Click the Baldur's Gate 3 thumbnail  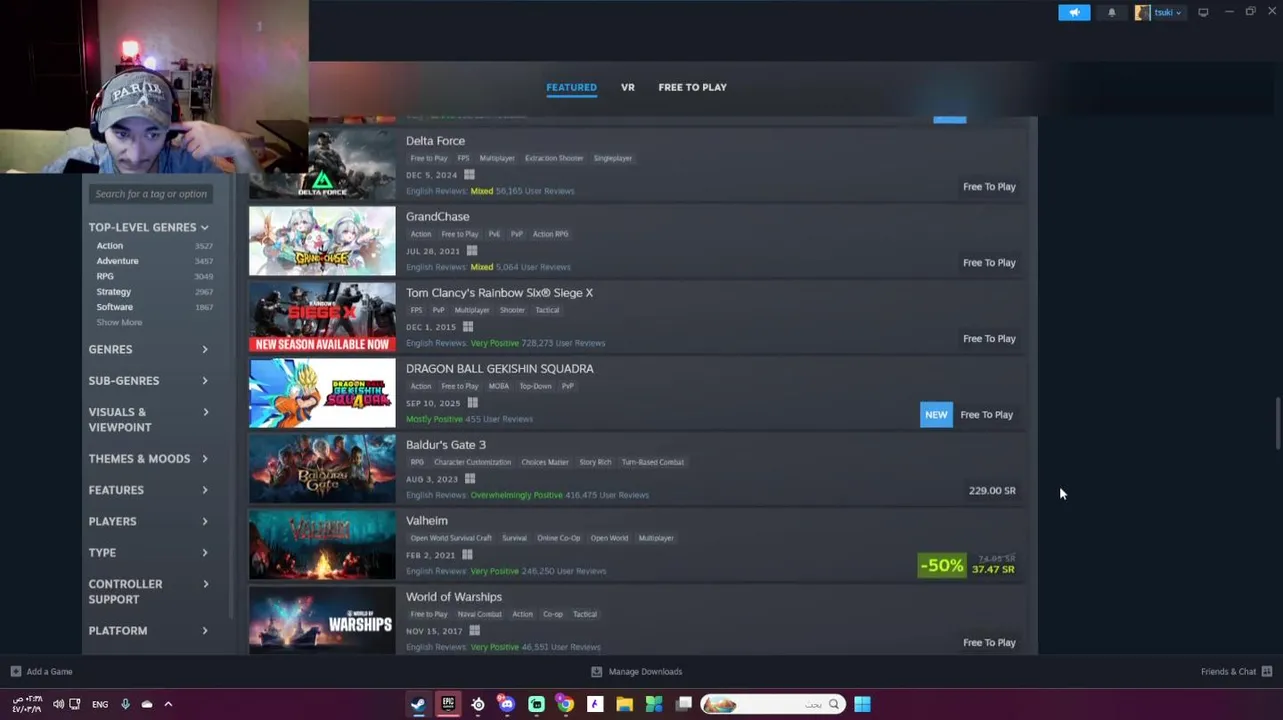click(322, 469)
